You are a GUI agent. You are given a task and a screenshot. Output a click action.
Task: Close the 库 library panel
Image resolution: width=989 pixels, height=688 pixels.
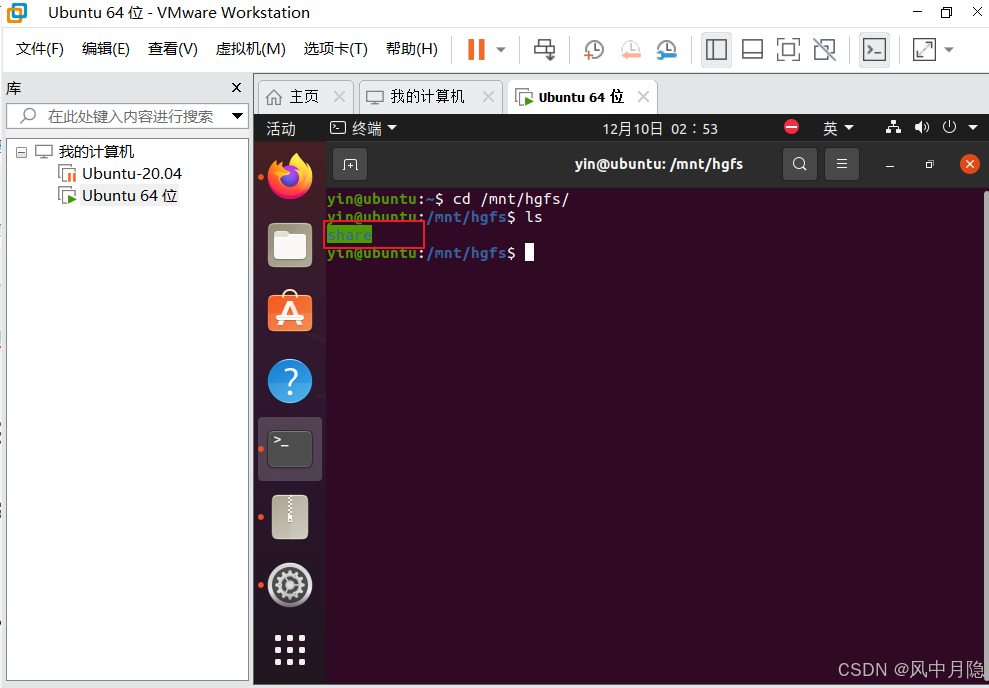(237, 88)
